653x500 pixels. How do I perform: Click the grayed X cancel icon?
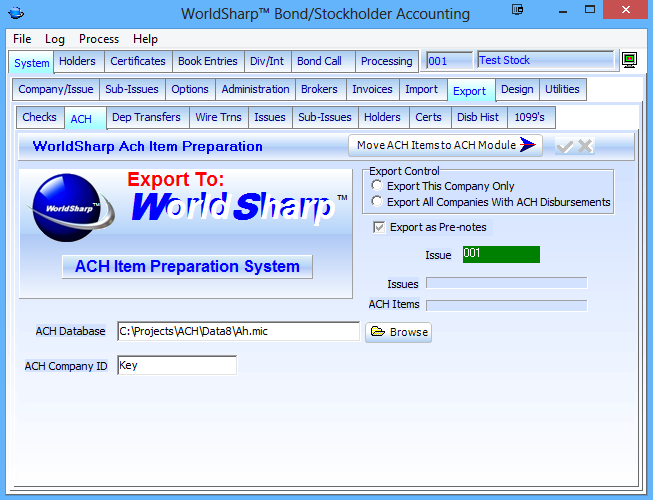(x=585, y=146)
